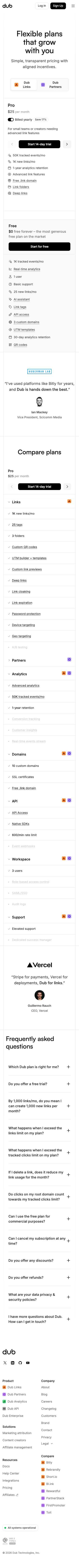Open the Geo targeting comparison link

21,636
